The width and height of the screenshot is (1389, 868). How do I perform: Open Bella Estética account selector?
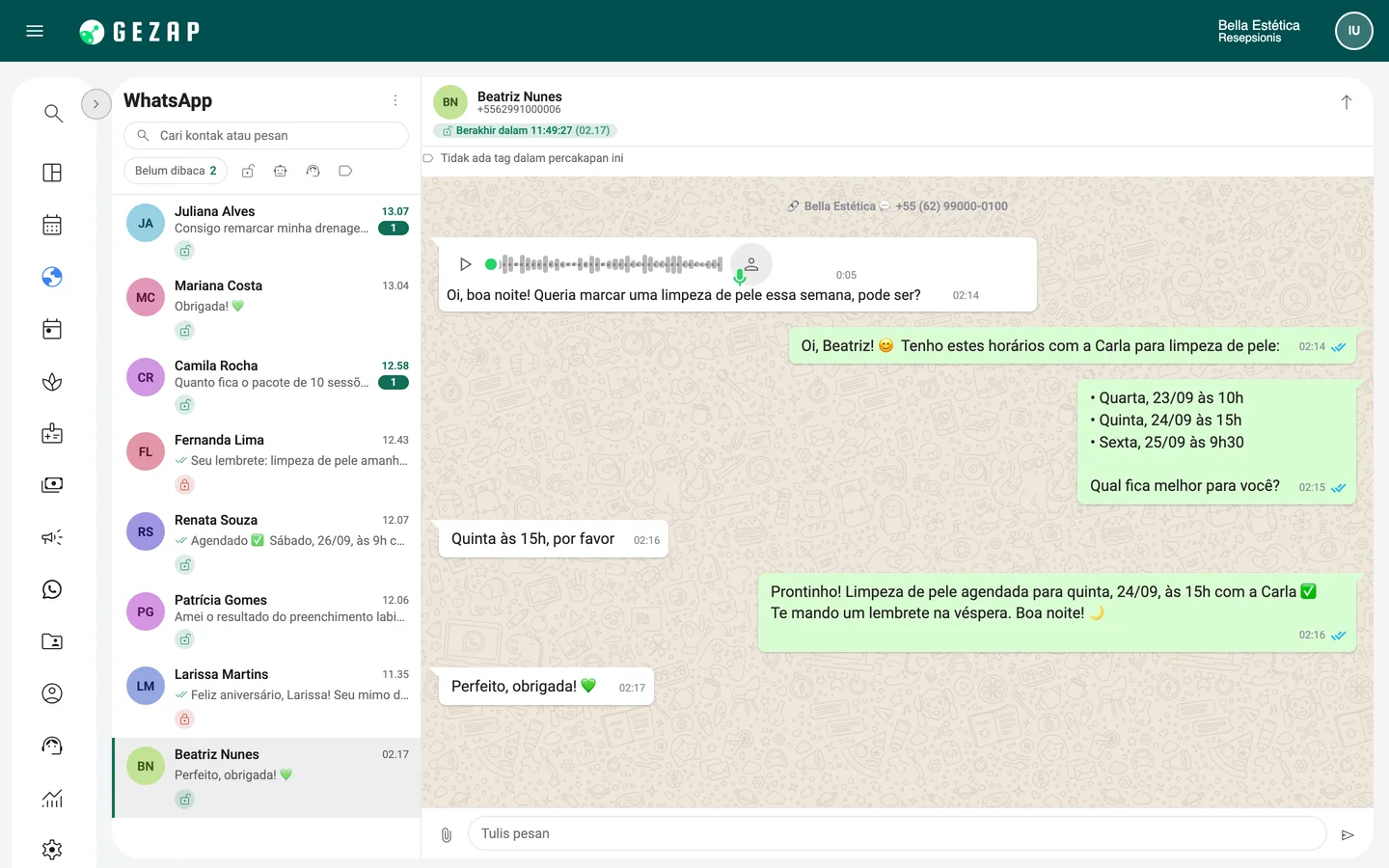pos(1259,31)
